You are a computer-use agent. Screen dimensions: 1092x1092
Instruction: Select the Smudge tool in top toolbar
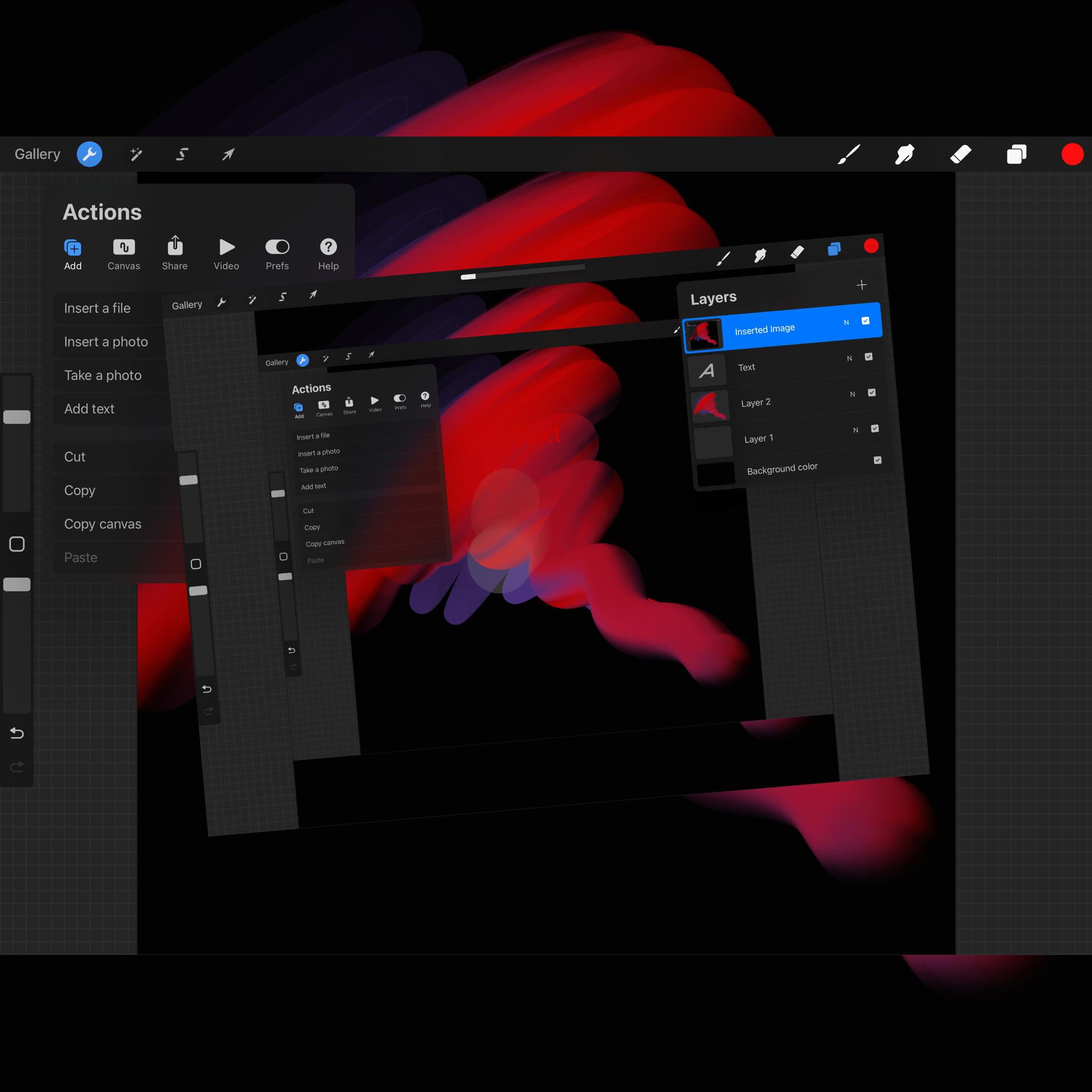point(904,154)
